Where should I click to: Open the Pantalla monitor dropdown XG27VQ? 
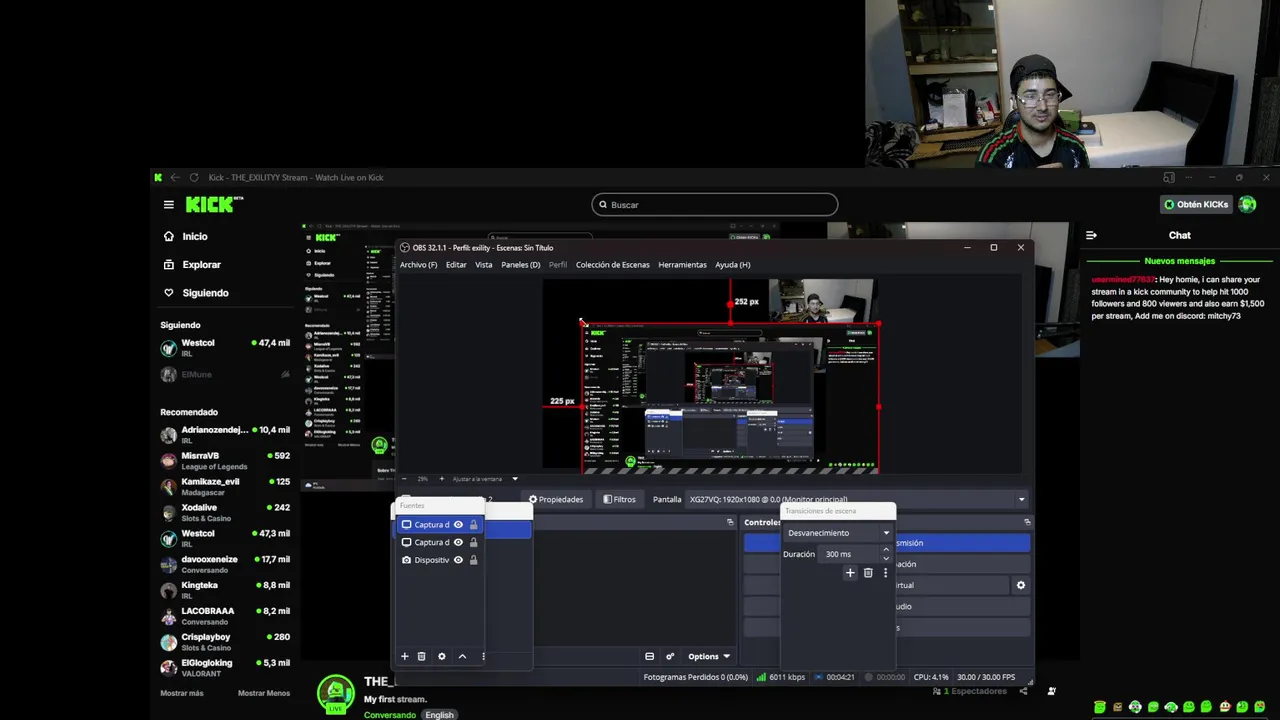pyautogui.click(x=857, y=499)
